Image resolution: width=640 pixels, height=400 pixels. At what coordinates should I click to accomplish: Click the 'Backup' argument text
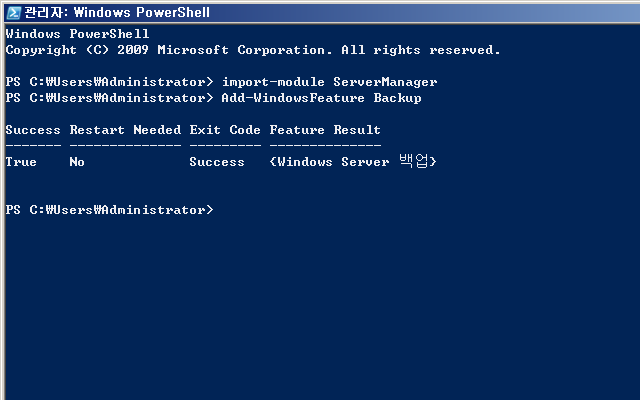click(398, 98)
